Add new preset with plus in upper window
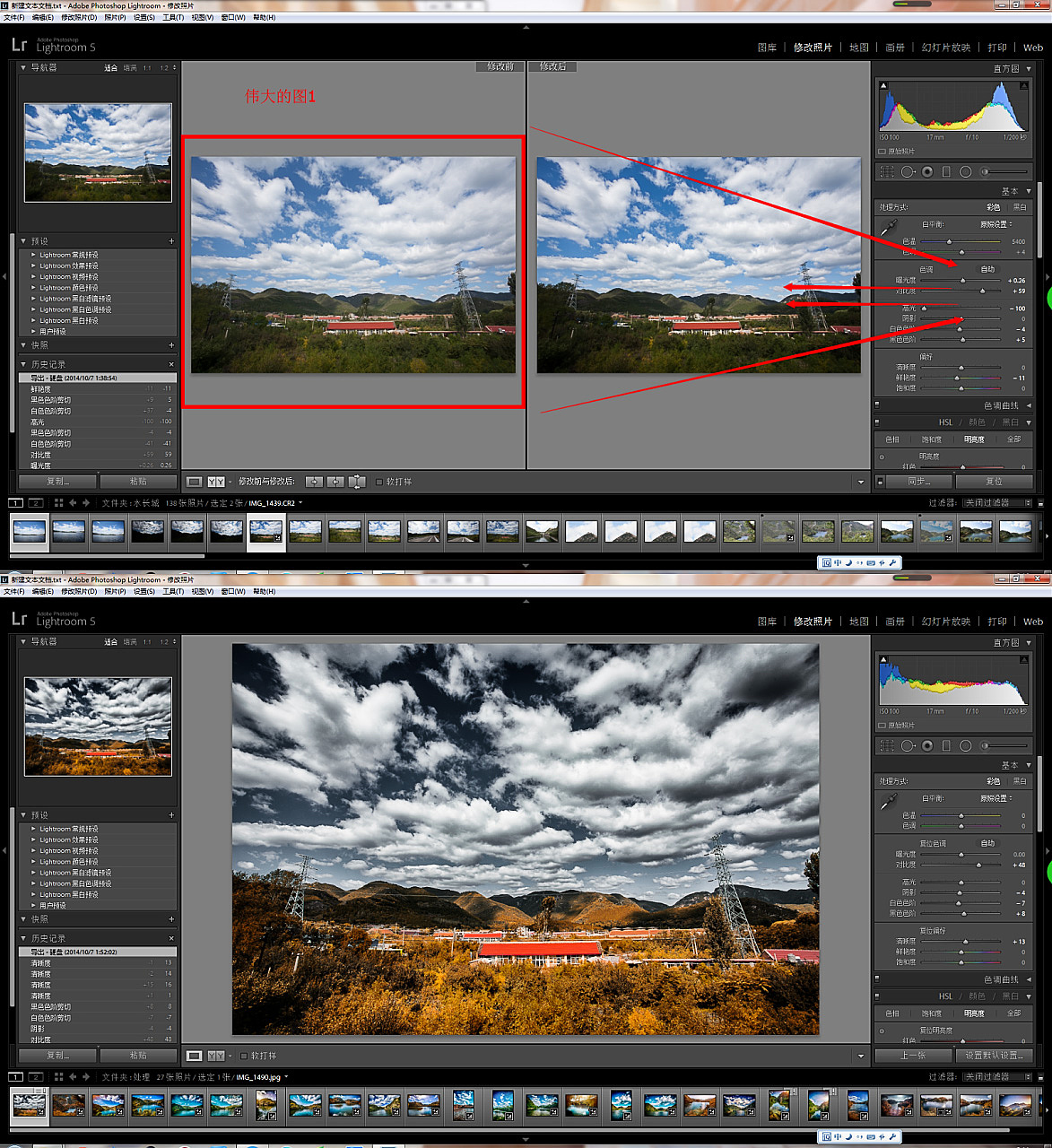1052x1148 pixels. [171, 241]
